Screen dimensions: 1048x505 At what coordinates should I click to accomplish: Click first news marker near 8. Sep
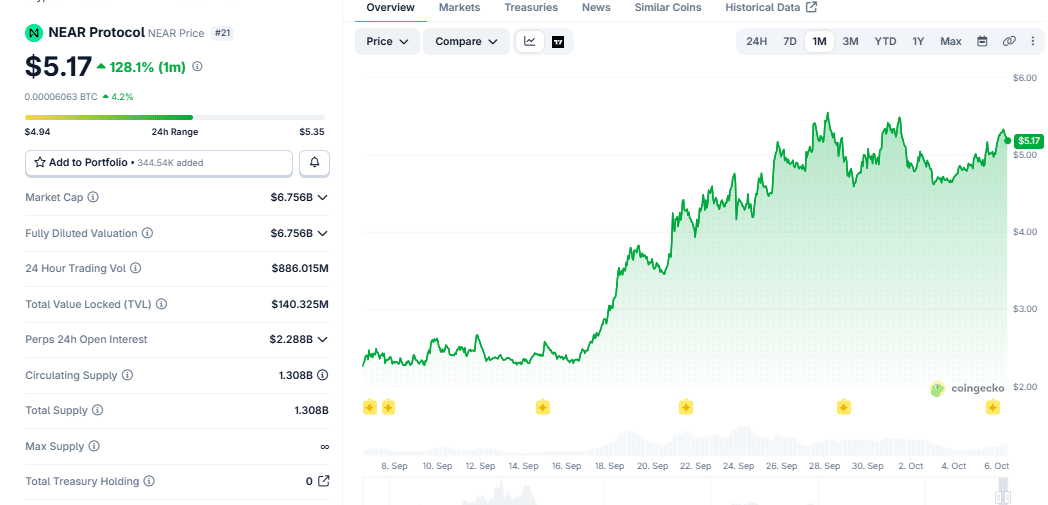pyautogui.click(x=370, y=407)
